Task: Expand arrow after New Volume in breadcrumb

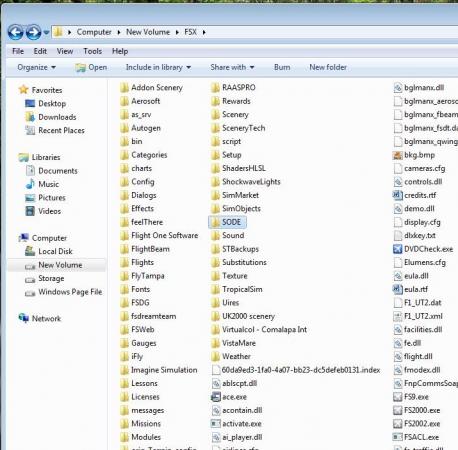Action: click(177, 32)
